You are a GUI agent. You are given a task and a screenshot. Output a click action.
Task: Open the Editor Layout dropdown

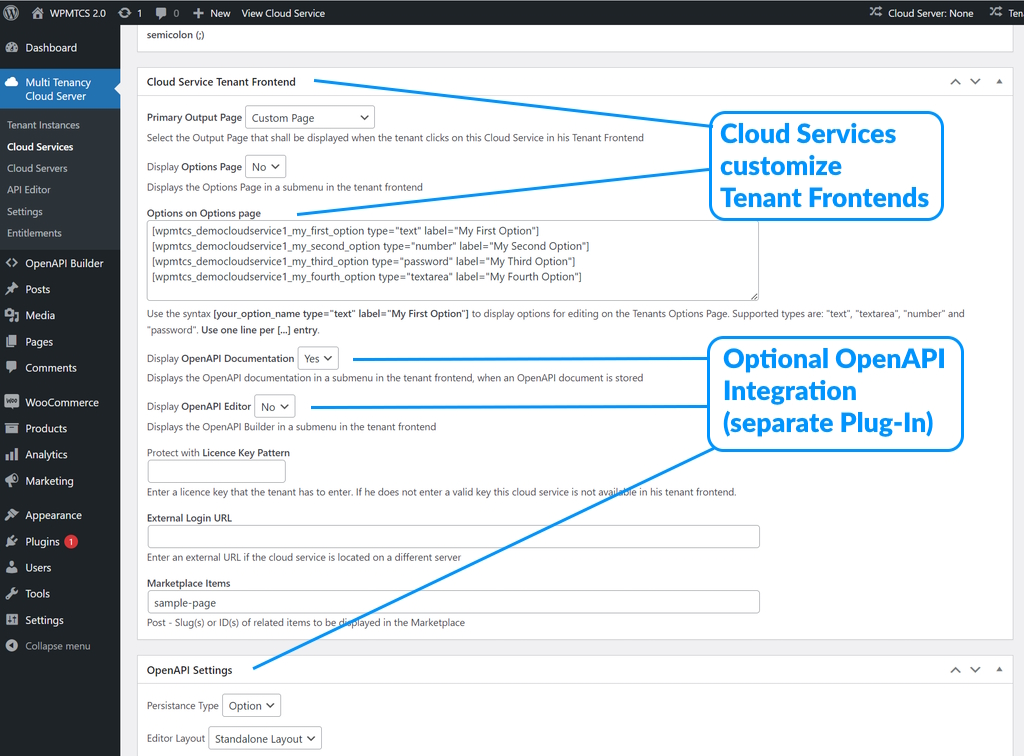coord(265,738)
